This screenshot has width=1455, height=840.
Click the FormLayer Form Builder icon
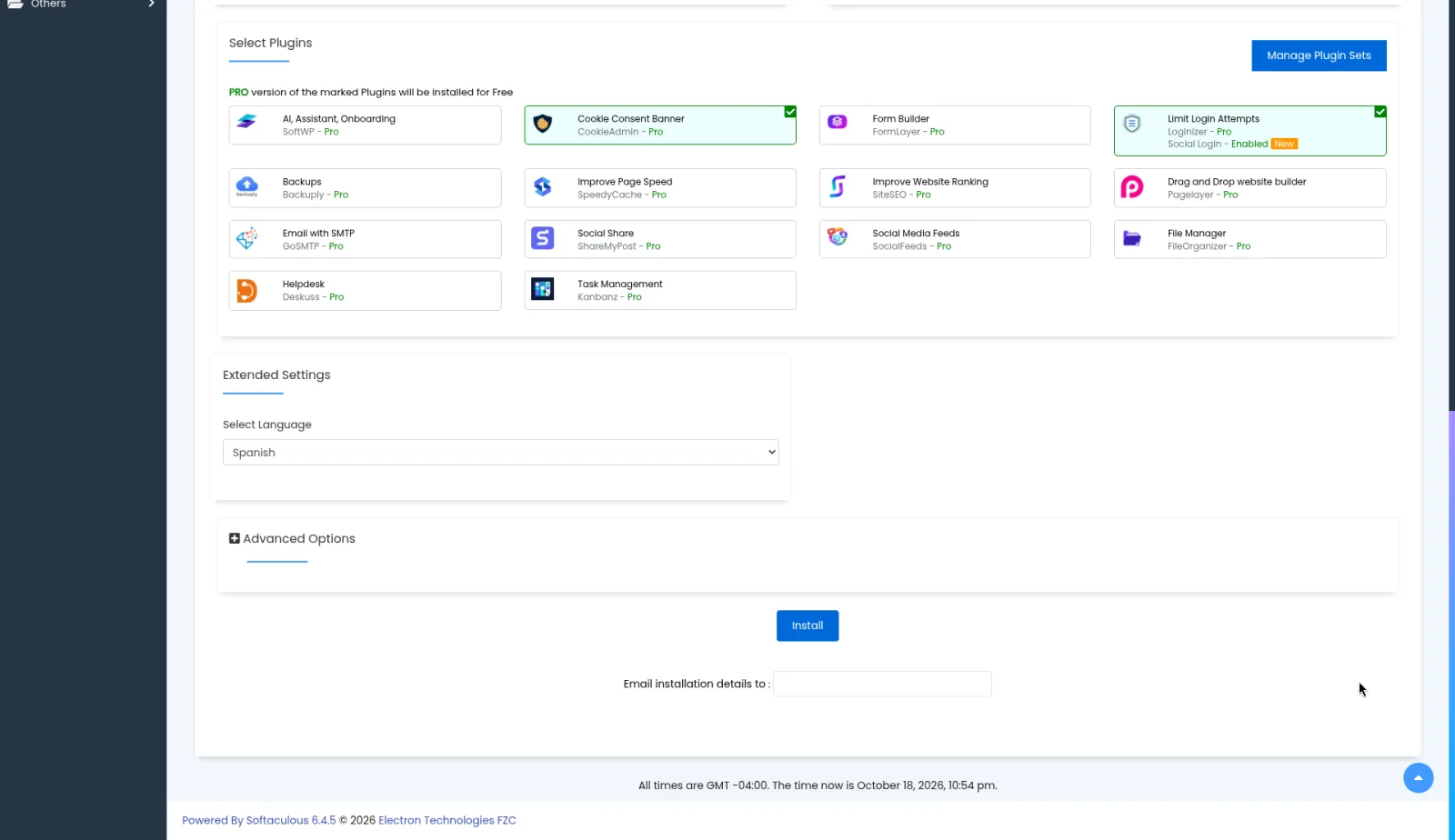coord(838,122)
